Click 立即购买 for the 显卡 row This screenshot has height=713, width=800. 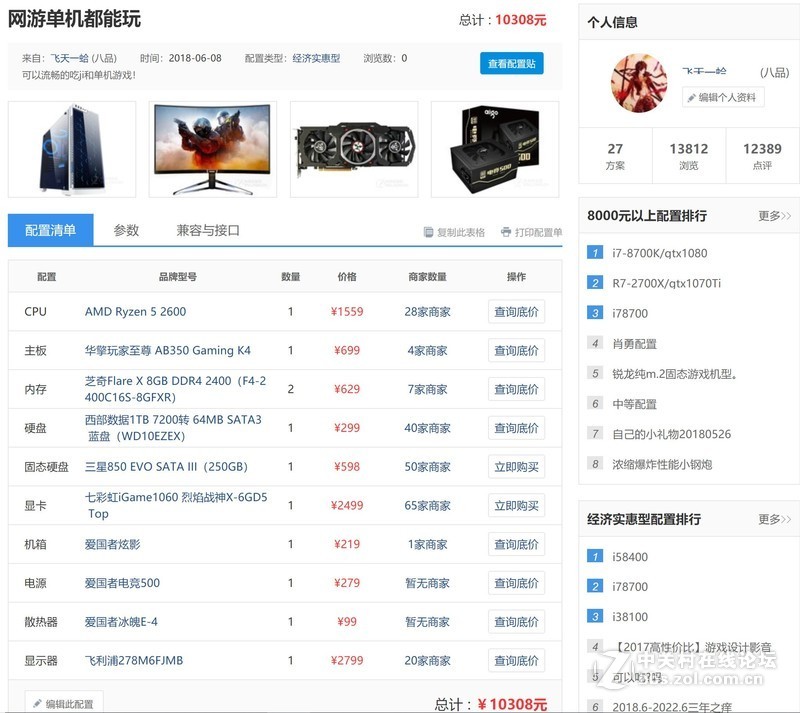coord(516,506)
